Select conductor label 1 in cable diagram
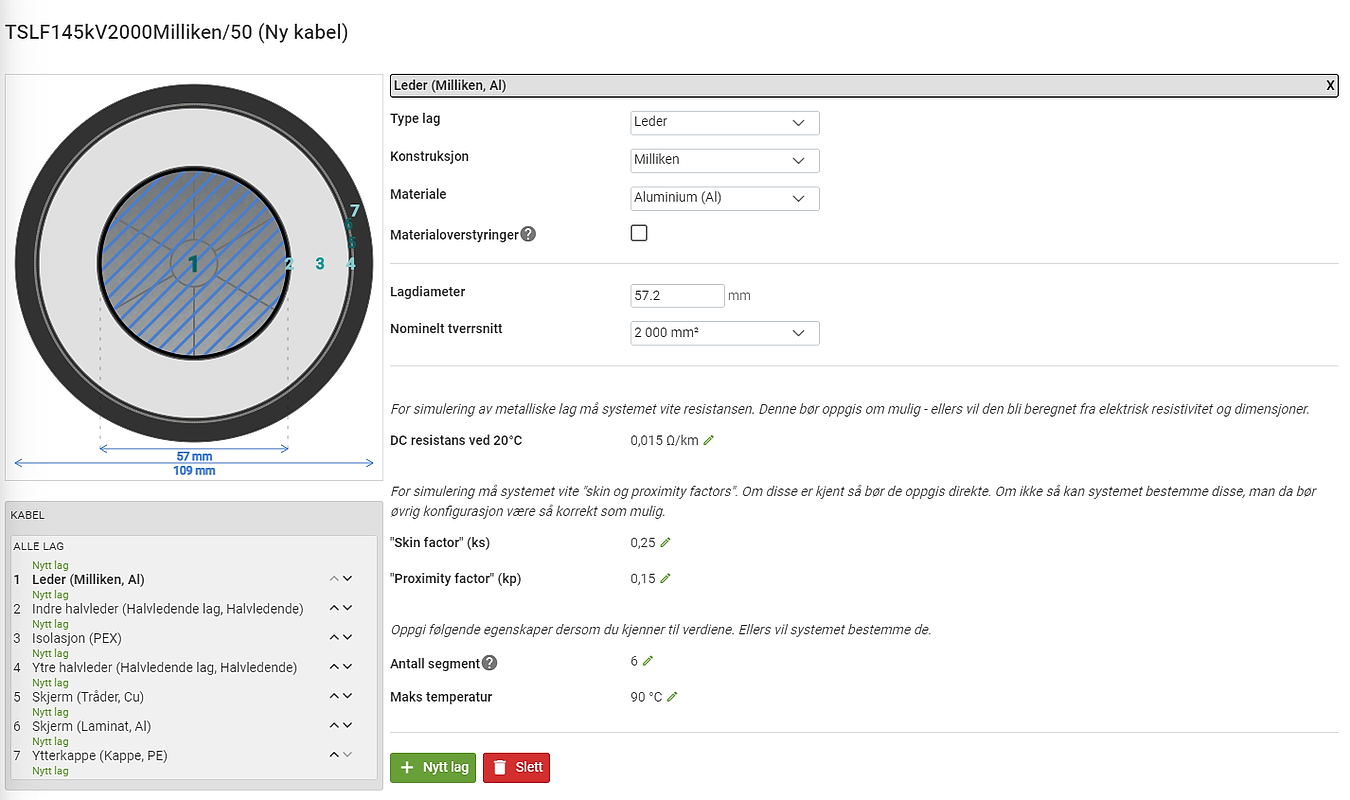This screenshot has height=800, width=1350. [194, 264]
